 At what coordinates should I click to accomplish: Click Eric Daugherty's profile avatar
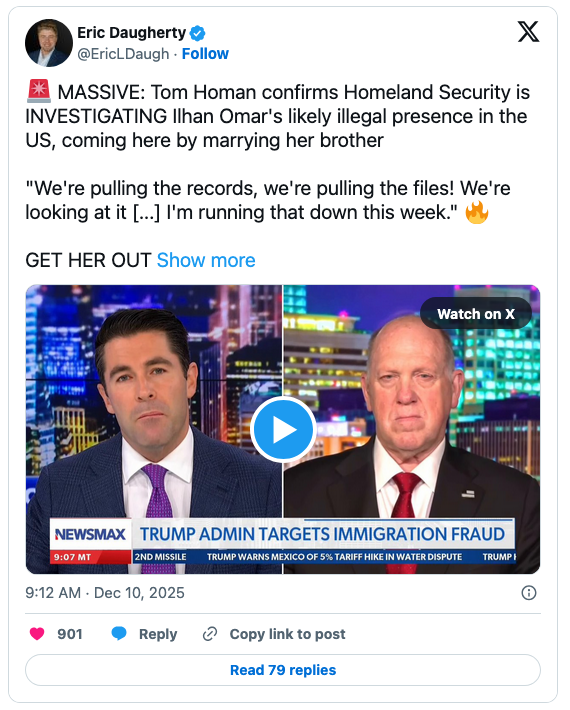pyautogui.click(x=49, y=43)
